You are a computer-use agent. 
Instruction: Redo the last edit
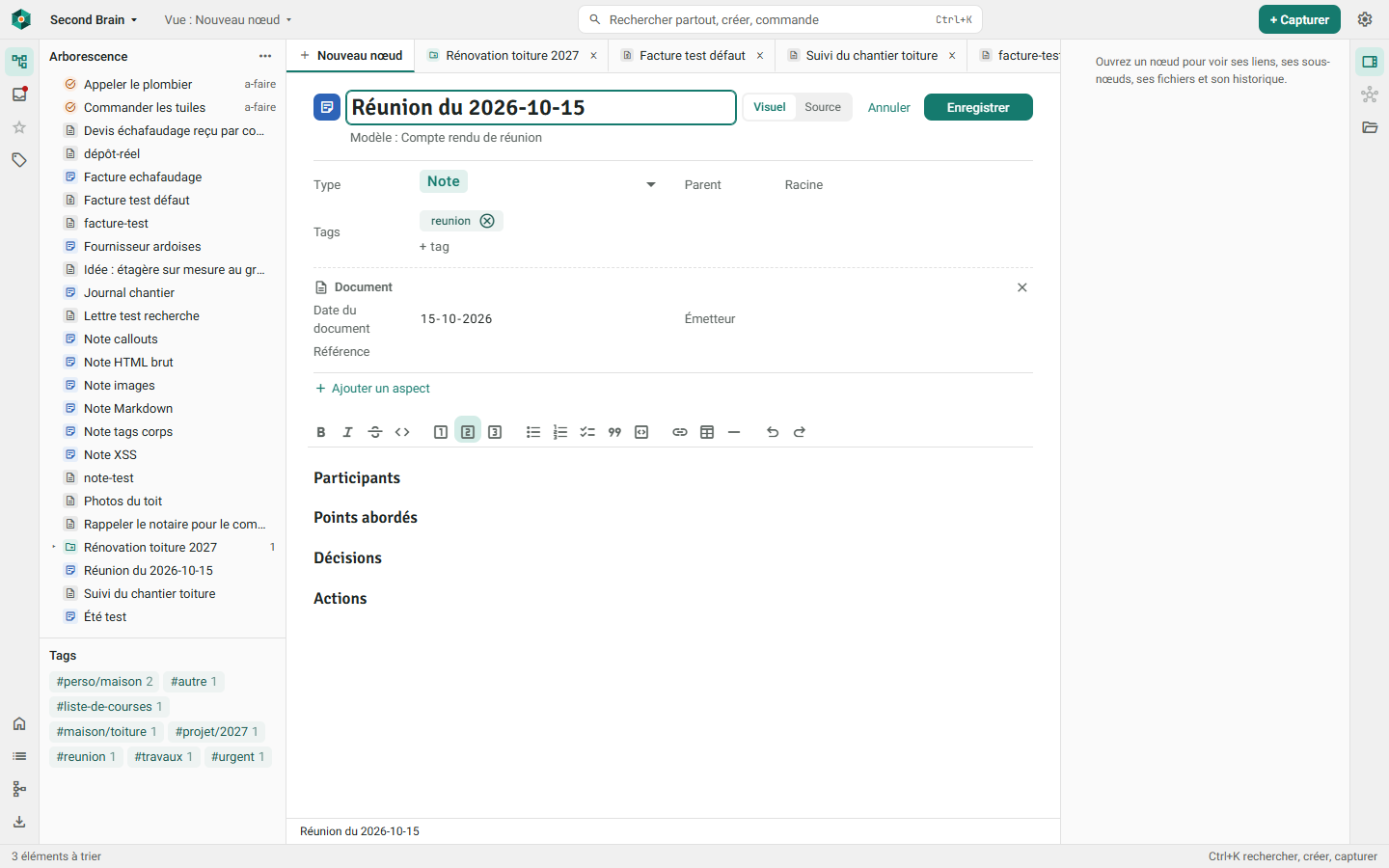pyautogui.click(x=800, y=432)
